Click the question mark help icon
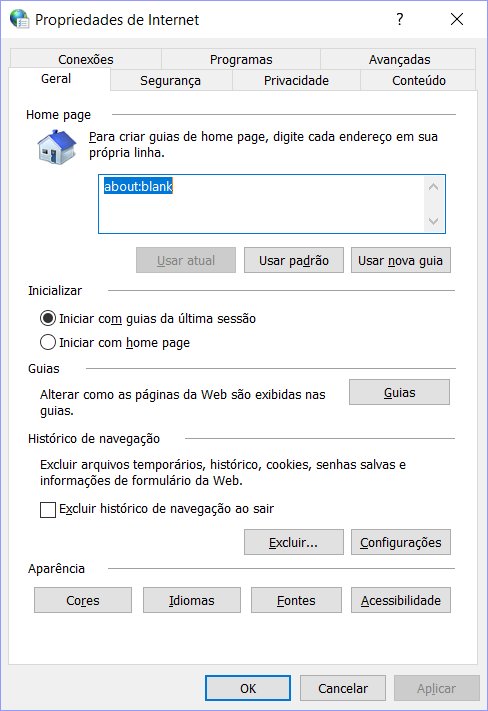 [399, 19]
